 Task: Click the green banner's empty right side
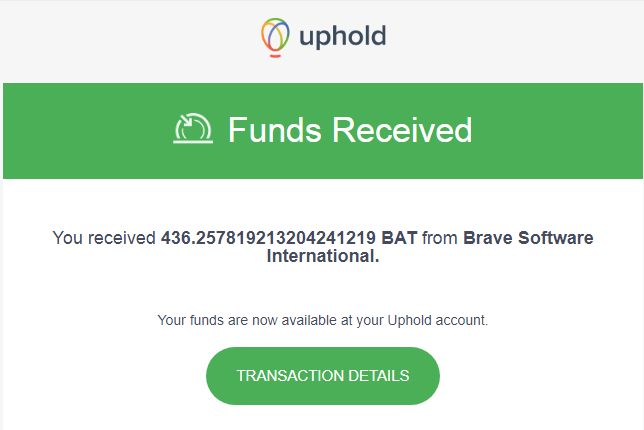(570, 131)
